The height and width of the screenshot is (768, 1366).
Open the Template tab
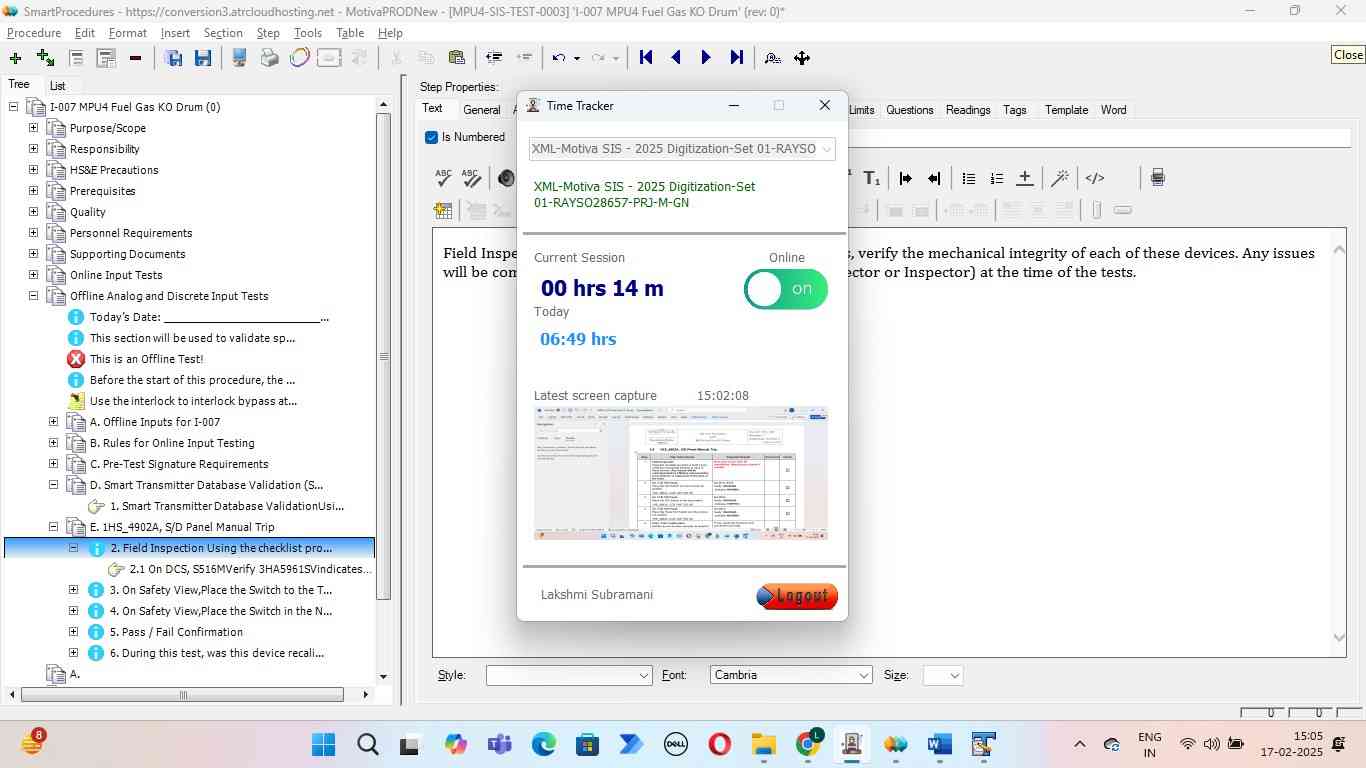(x=1066, y=110)
